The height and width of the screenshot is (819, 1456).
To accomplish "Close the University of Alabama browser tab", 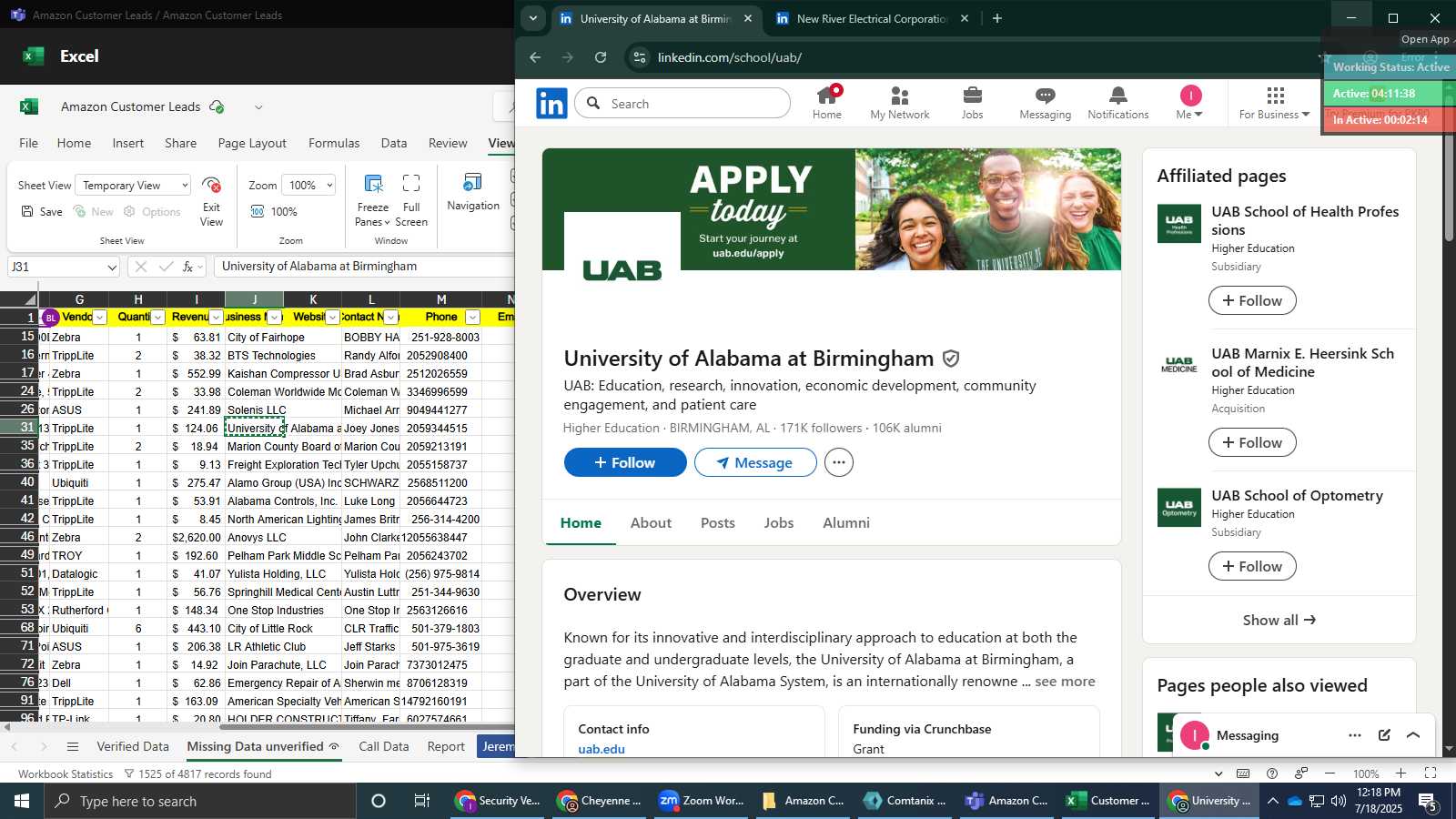I will pos(748,18).
